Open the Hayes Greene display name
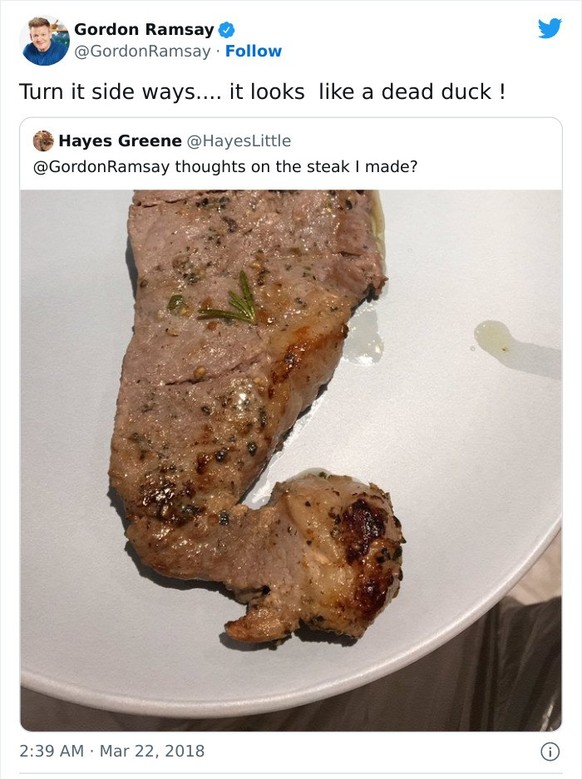 (x=120, y=141)
